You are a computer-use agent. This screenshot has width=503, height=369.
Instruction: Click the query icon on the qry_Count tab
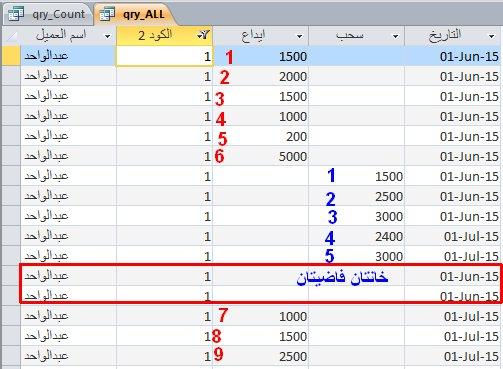16,14
